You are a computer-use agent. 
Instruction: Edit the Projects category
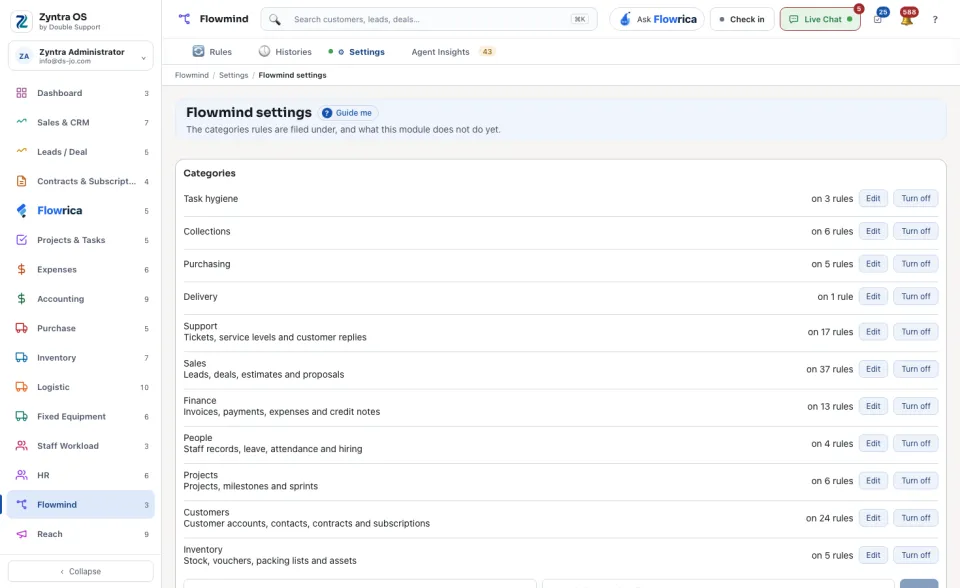pos(873,481)
